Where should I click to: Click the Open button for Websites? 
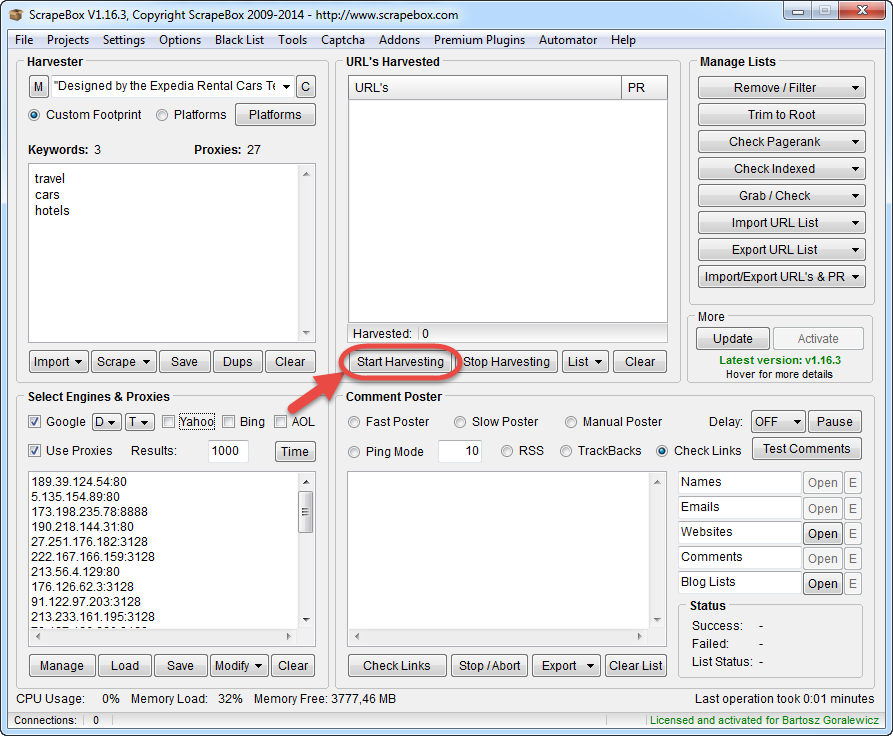click(x=822, y=533)
